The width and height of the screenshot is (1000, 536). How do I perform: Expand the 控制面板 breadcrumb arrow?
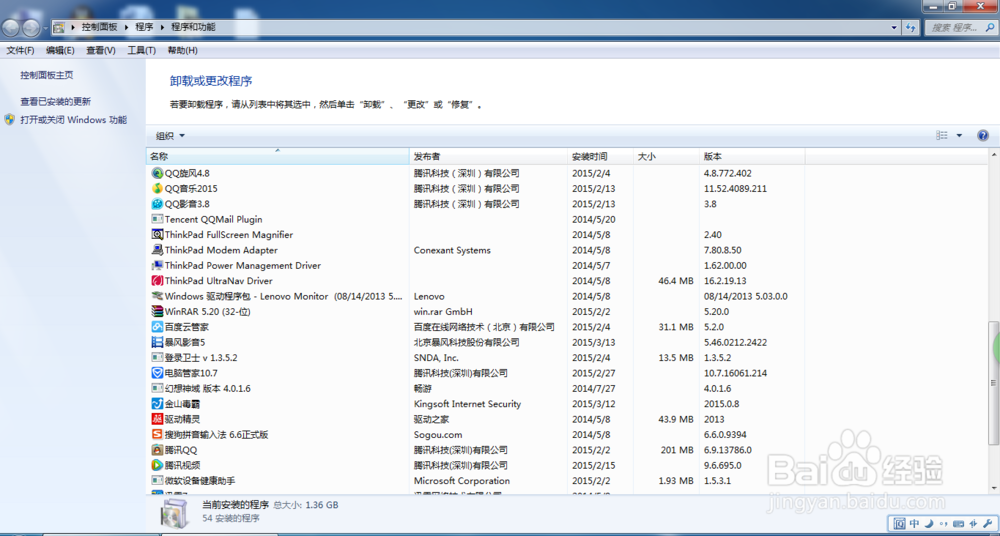click(126, 27)
